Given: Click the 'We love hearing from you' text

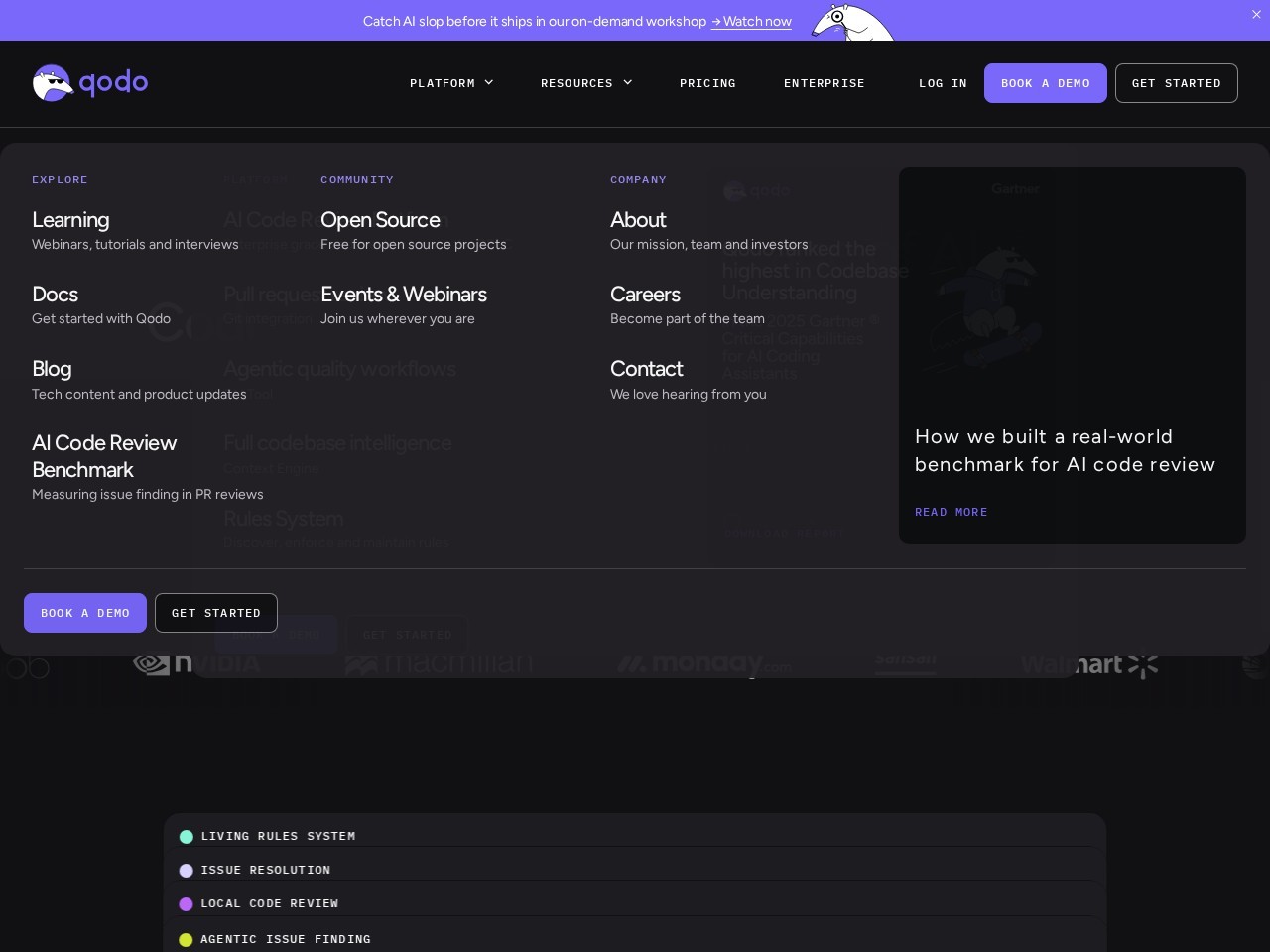Looking at the screenshot, I should coord(689,394).
